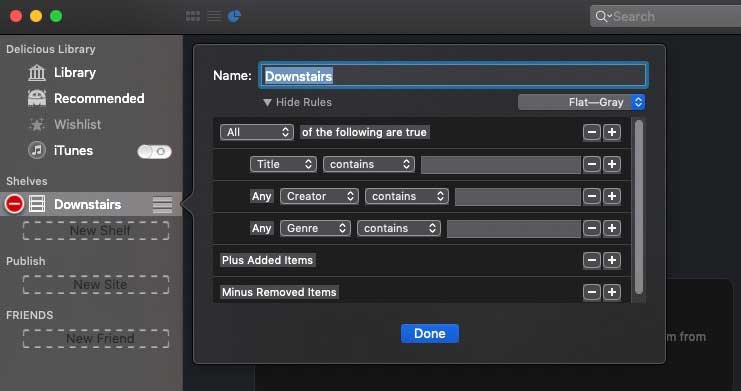The width and height of the screenshot is (741, 391).
Task: Remove the 'of the following are true' rule
Action: [592, 132]
